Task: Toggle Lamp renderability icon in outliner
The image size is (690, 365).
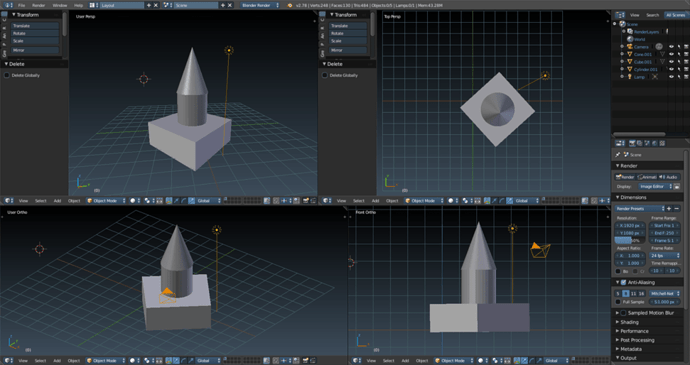Action: point(686,77)
